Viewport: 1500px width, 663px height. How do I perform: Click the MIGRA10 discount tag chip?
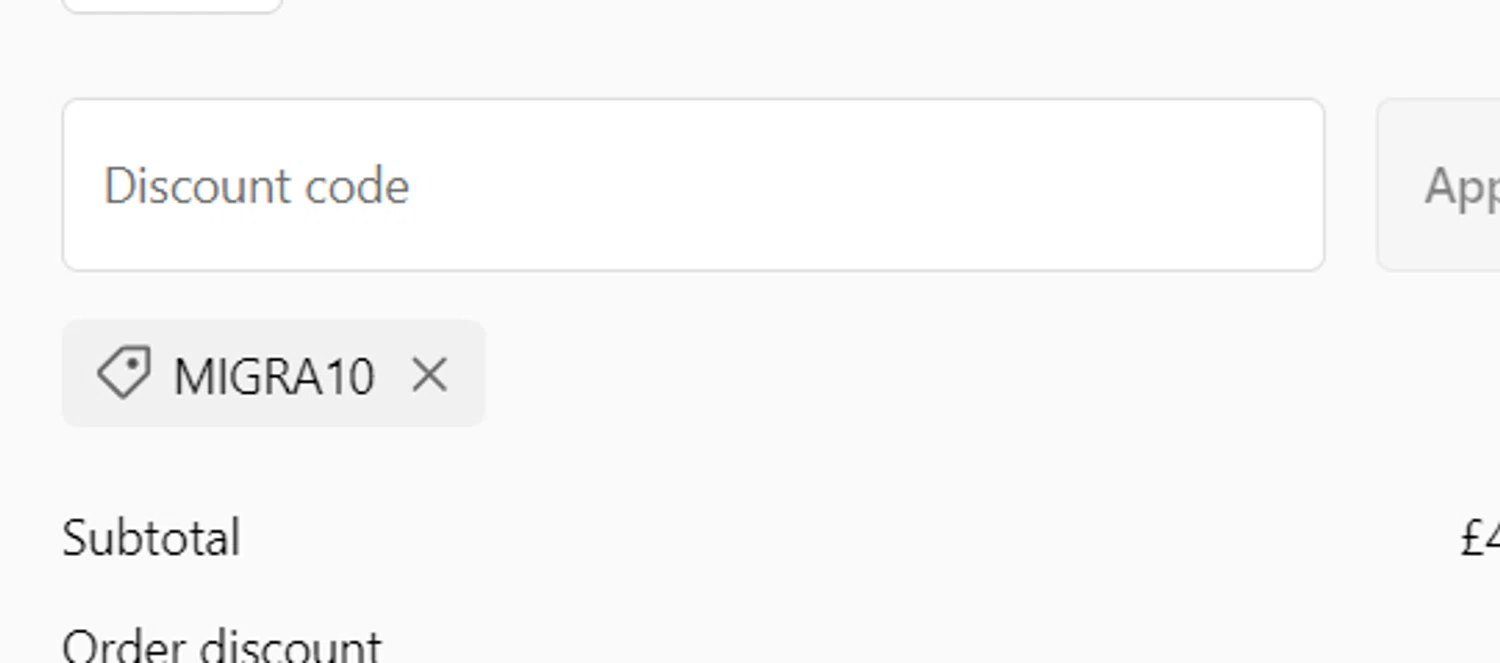tap(273, 374)
